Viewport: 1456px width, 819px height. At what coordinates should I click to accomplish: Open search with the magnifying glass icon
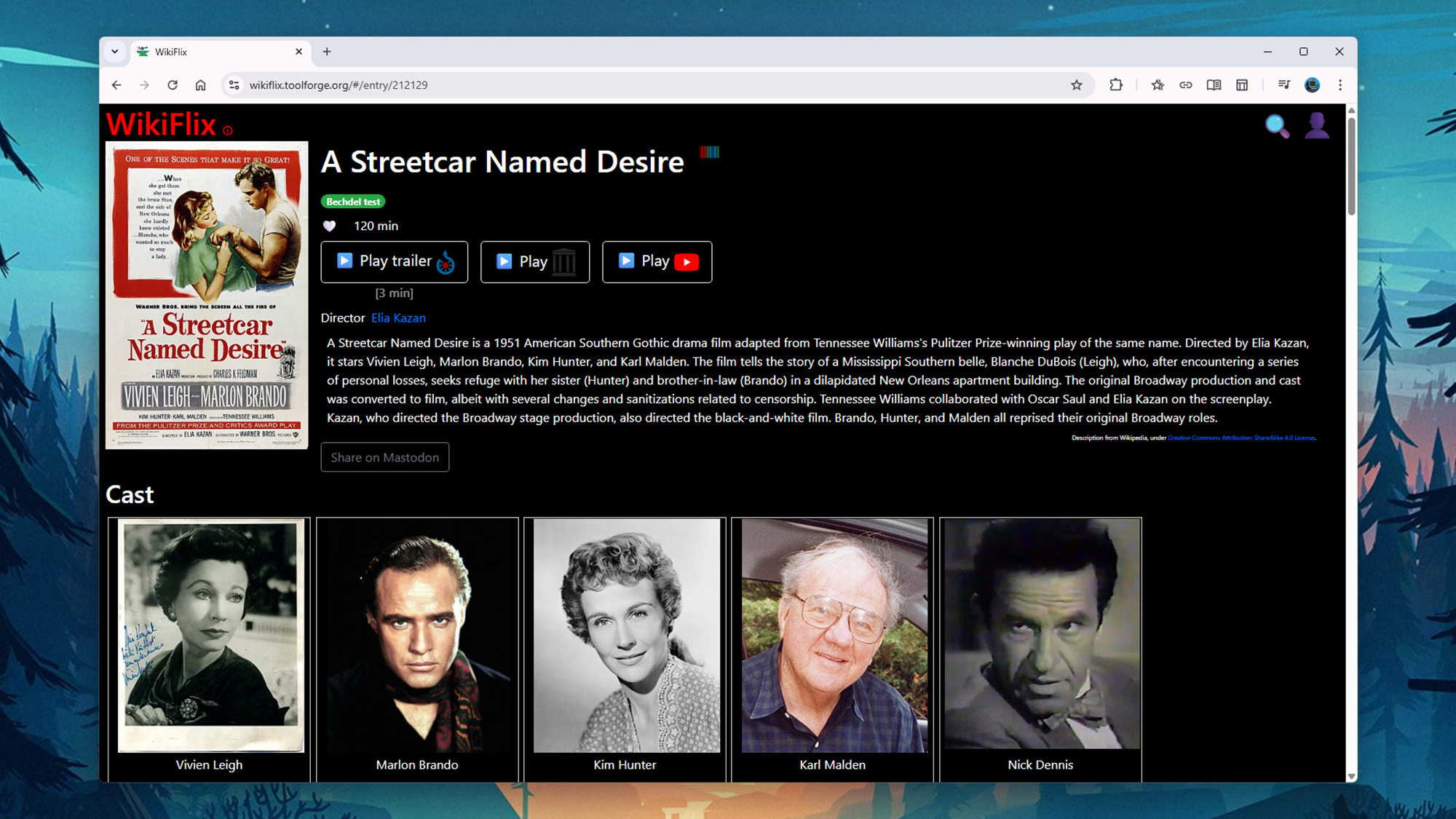(1278, 125)
